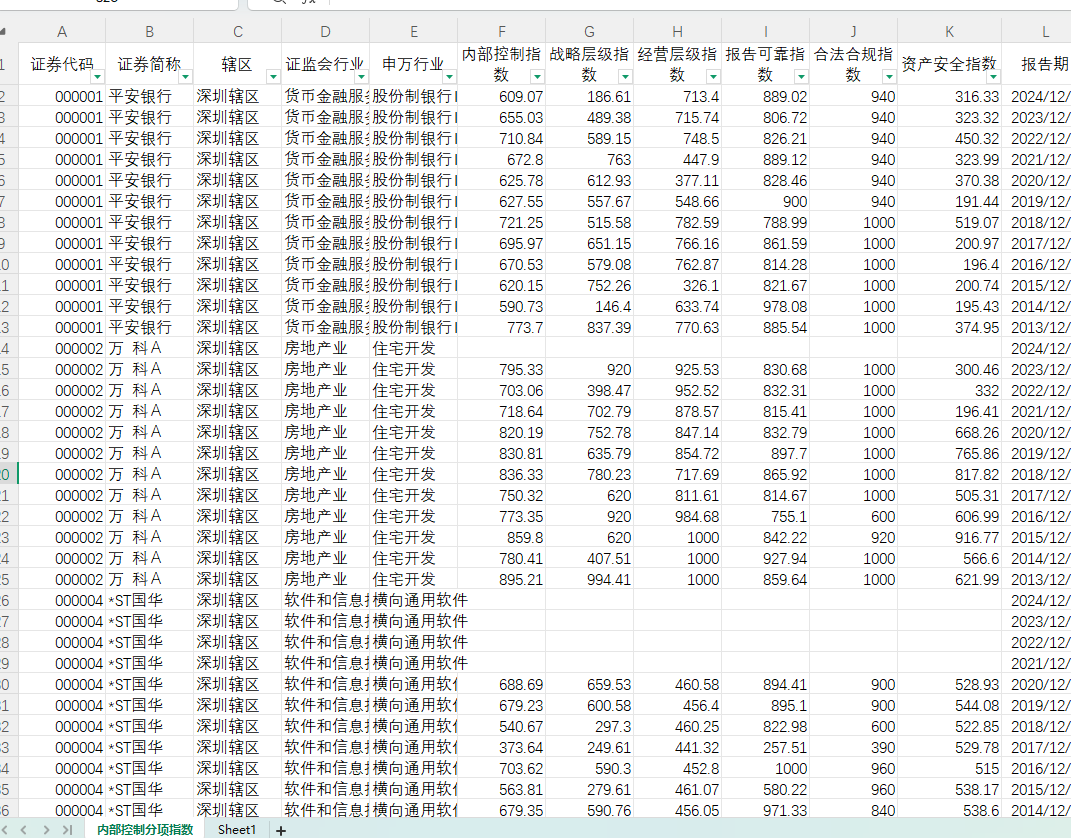Click the 资产安全指数 header cell text
Viewport: 1071px width, 838px height.
click(x=949, y=64)
